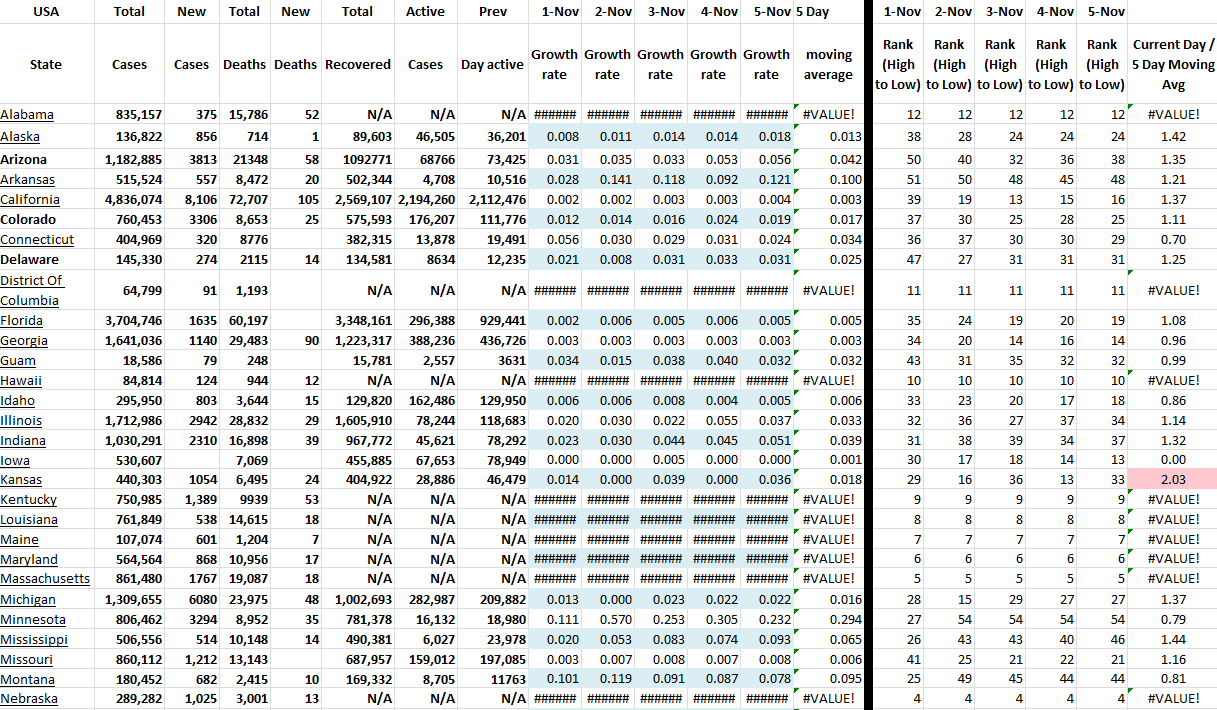Open the Guam link

[x=18, y=360]
